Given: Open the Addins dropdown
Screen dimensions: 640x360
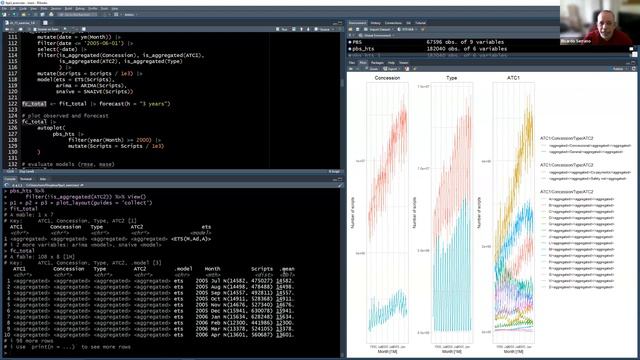Looking at the screenshot, I should [x=131, y=14].
